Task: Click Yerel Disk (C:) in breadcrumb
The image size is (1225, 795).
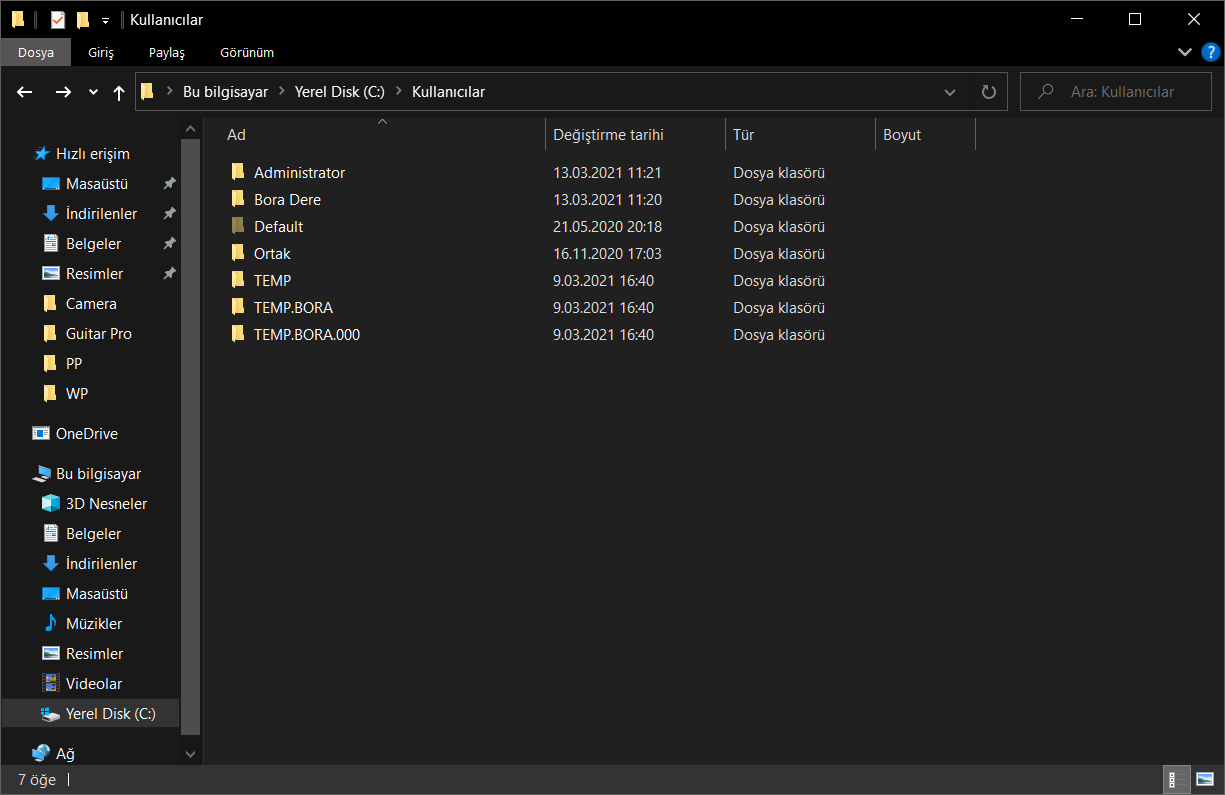Action: point(339,92)
